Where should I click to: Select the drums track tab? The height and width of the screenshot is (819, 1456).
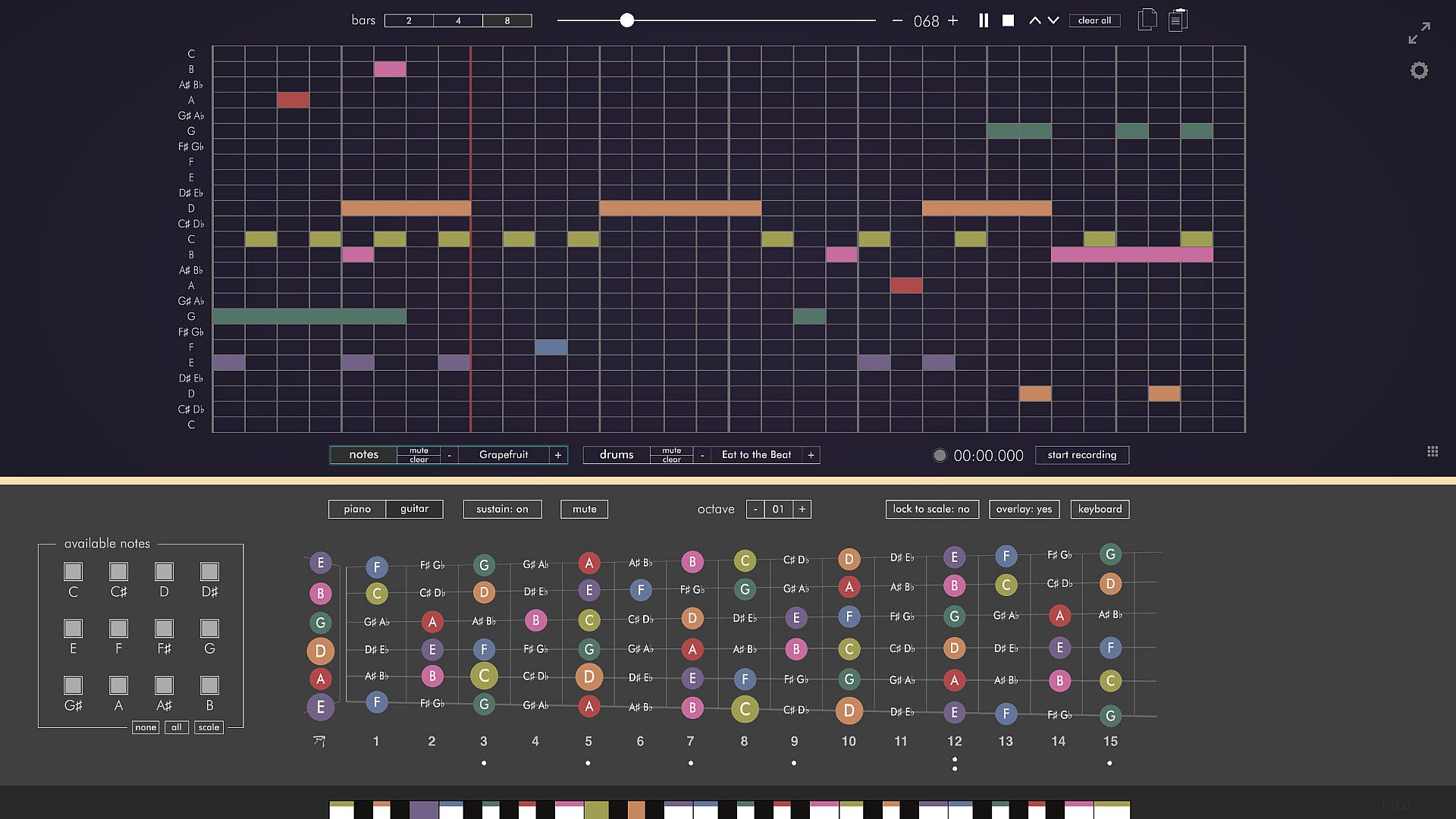(x=616, y=455)
